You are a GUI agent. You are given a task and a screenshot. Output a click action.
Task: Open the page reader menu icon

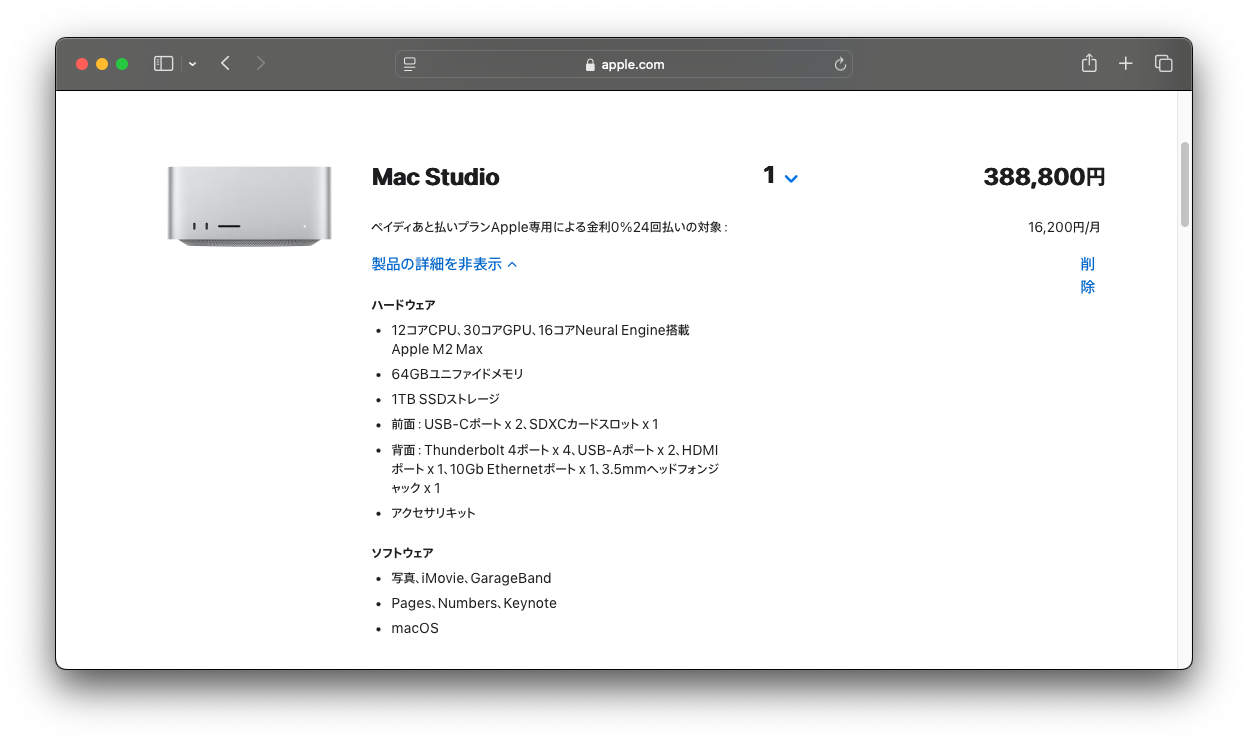[410, 64]
